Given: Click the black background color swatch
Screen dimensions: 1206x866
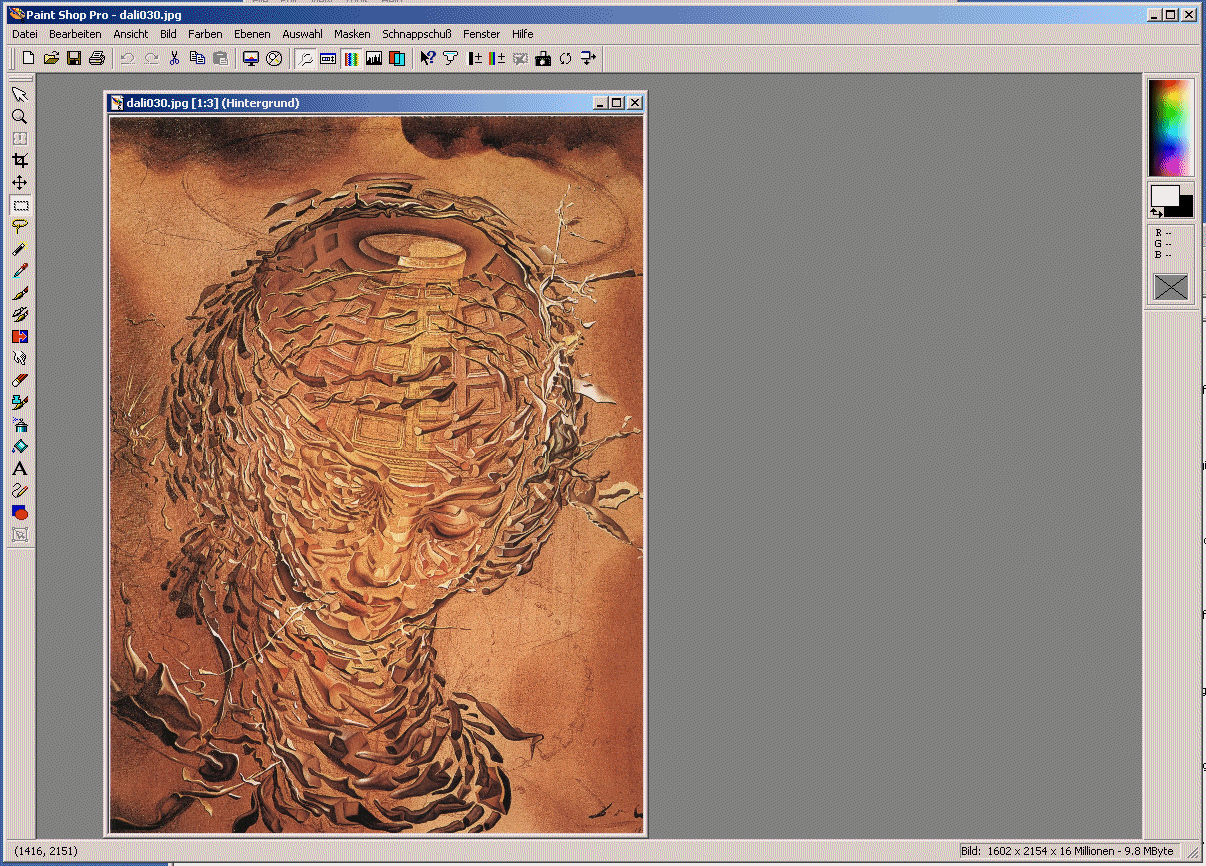Looking at the screenshot, I should pos(1186,208).
